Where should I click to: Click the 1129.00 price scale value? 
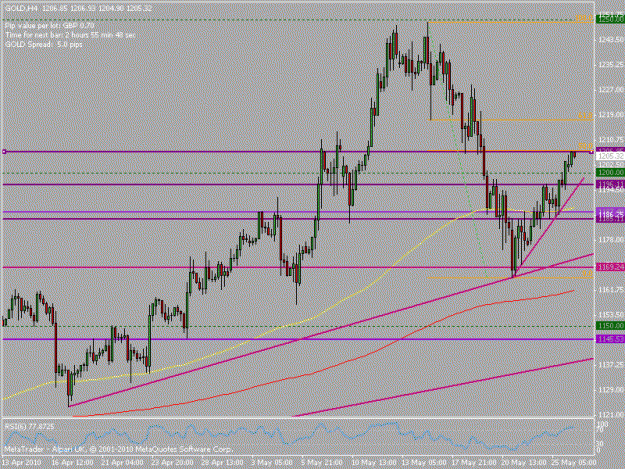[611, 390]
